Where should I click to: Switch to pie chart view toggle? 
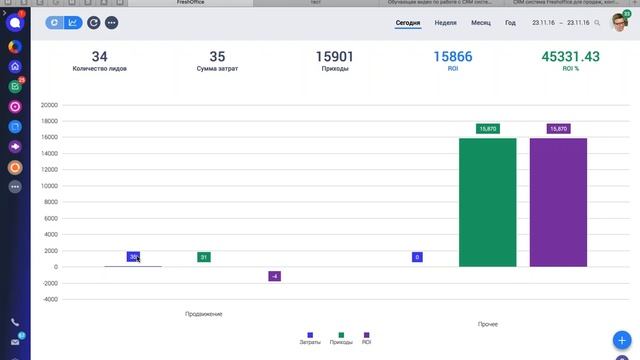pos(54,23)
